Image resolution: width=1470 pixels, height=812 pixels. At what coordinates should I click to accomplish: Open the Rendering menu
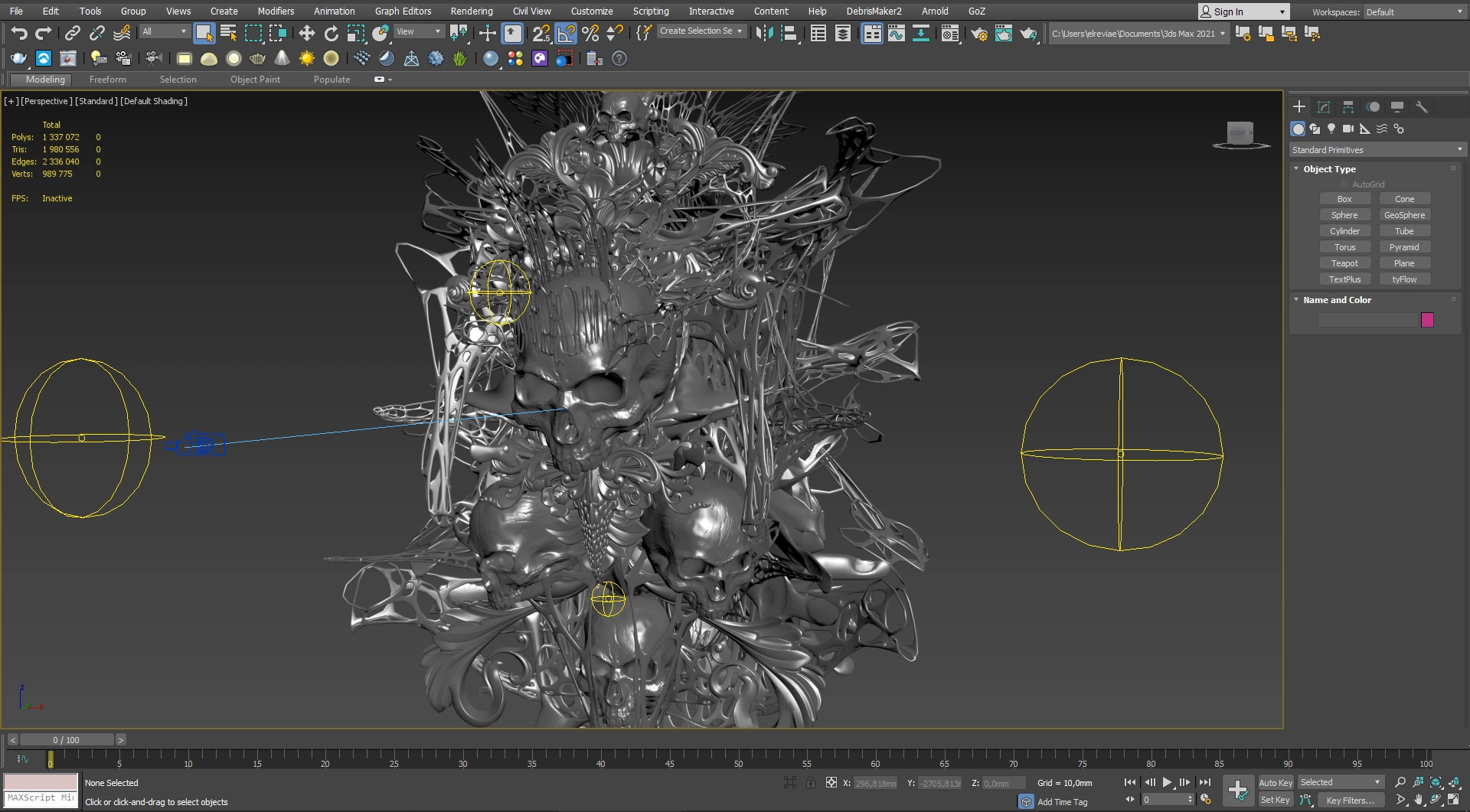tap(471, 11)
